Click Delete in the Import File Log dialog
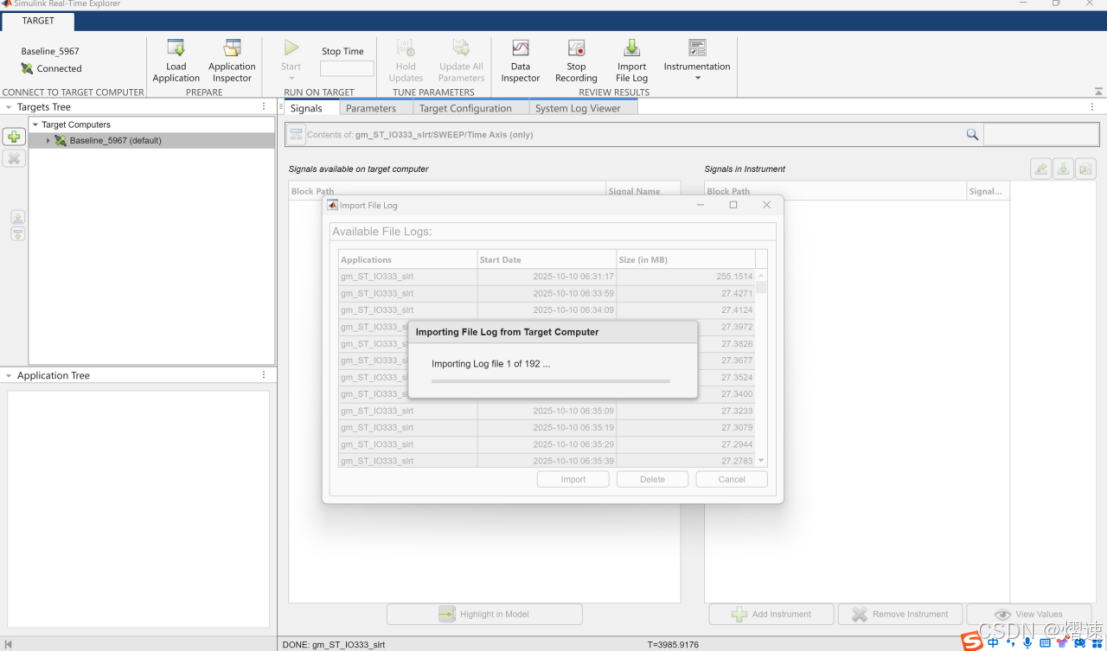 click(x=652, y=479)
